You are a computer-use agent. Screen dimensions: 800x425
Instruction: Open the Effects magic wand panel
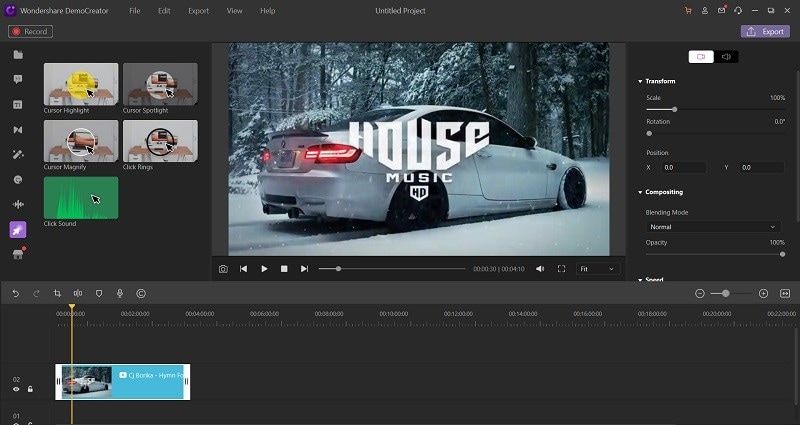(18, 155)
